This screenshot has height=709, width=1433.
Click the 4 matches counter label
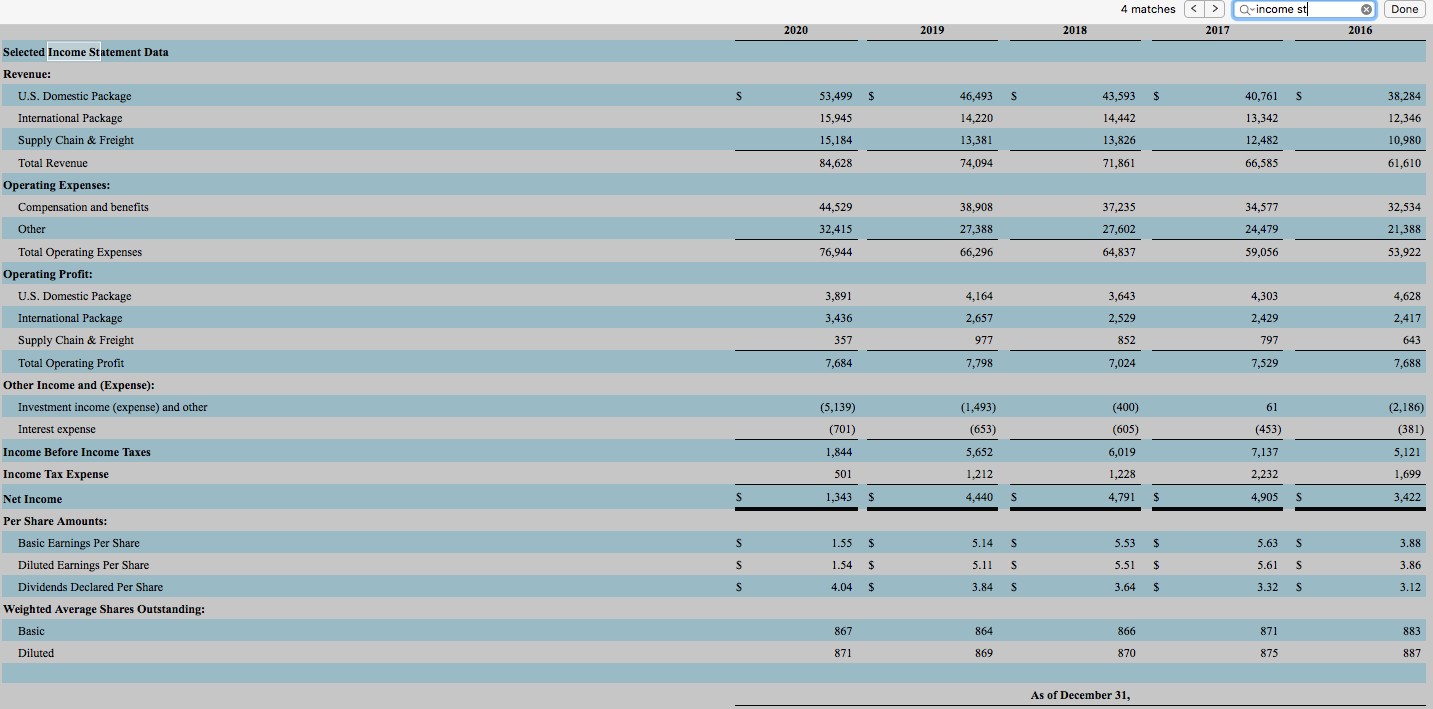point(1147,9)
